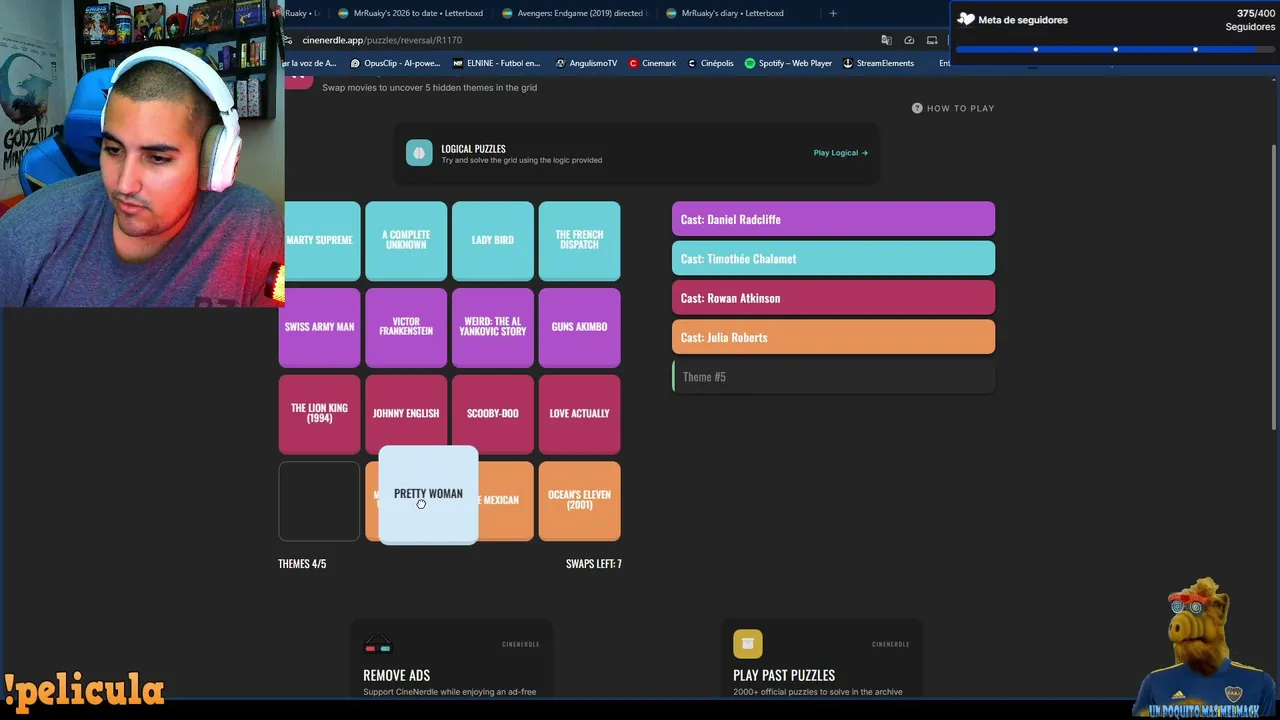Click the Remove Ads glasses icon
The height and width of the screenshot is (720, 1280).
pos(378,645)
